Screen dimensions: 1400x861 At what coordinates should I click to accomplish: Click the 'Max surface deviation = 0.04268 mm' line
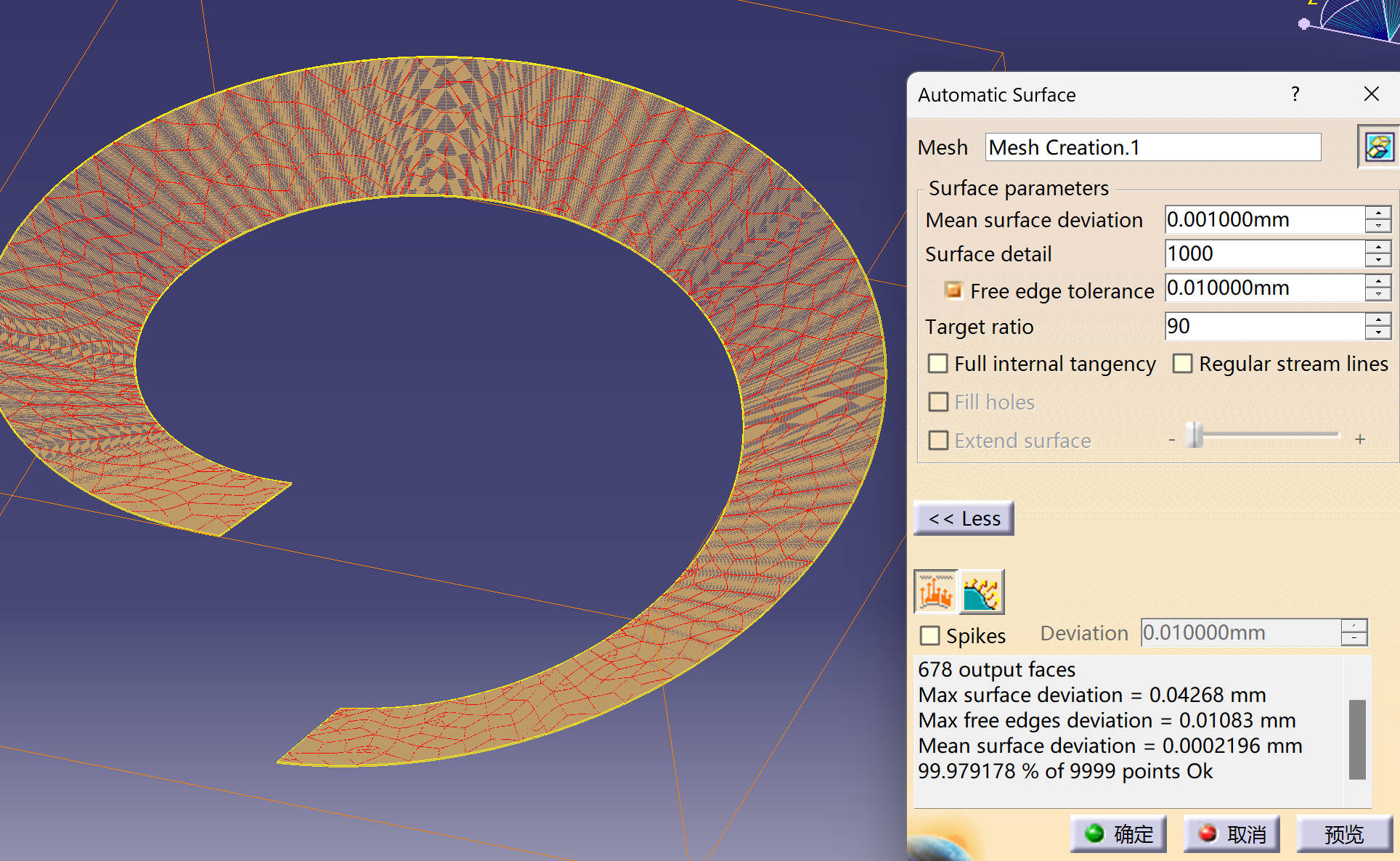click(x=1092, y=695)
